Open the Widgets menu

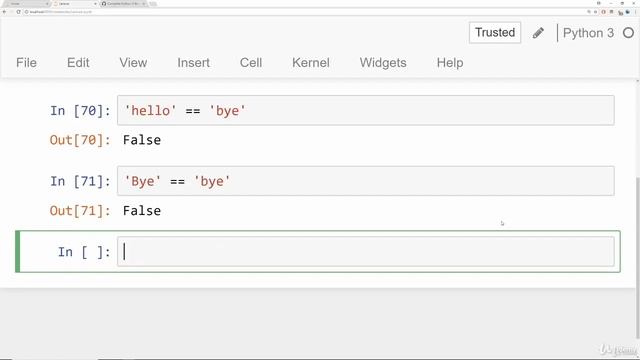pos(383,63)
